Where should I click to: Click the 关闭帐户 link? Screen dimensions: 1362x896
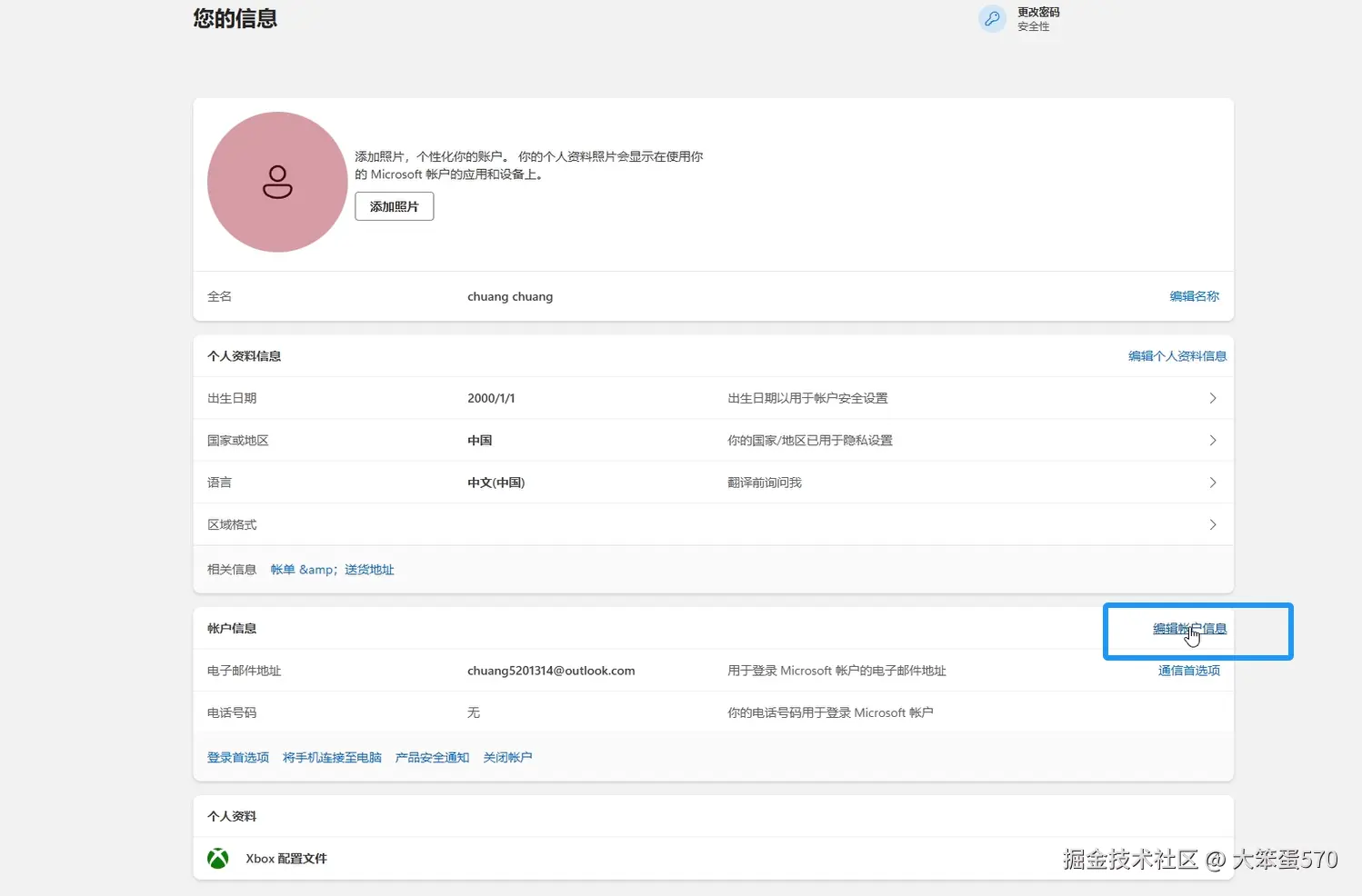pos(507,758)
